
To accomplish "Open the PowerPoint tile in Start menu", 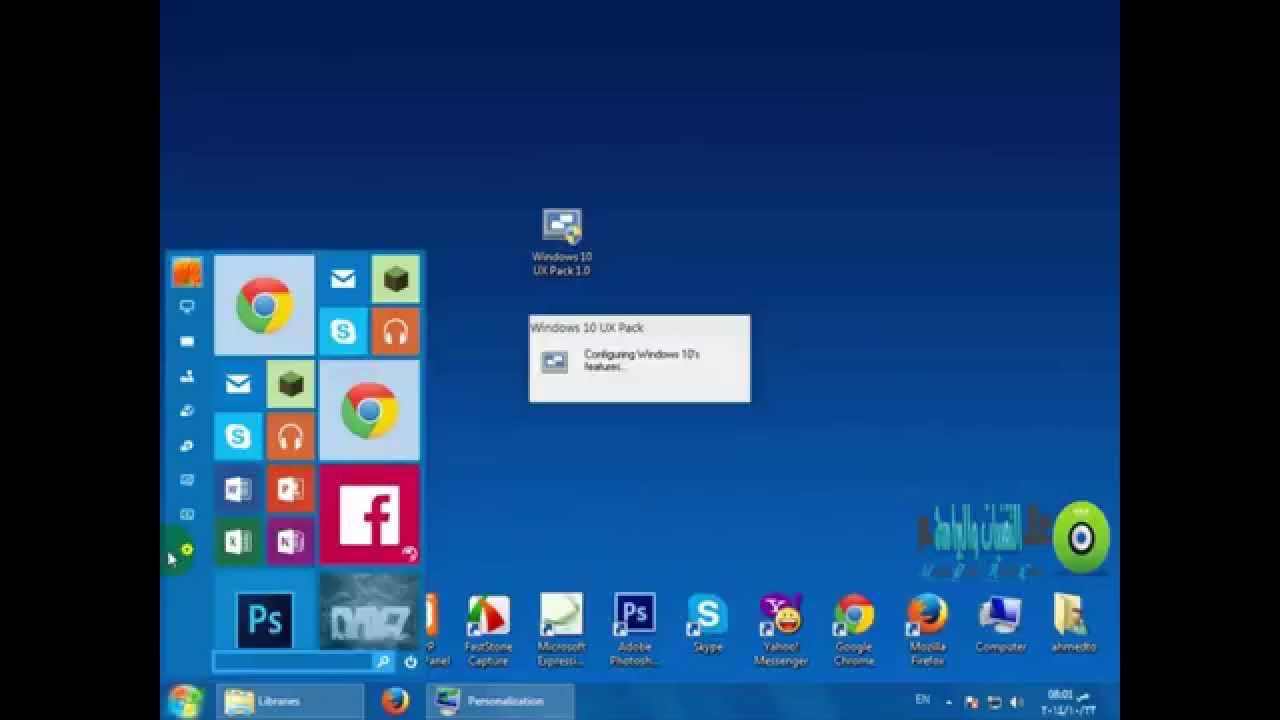I will (291, 489).
